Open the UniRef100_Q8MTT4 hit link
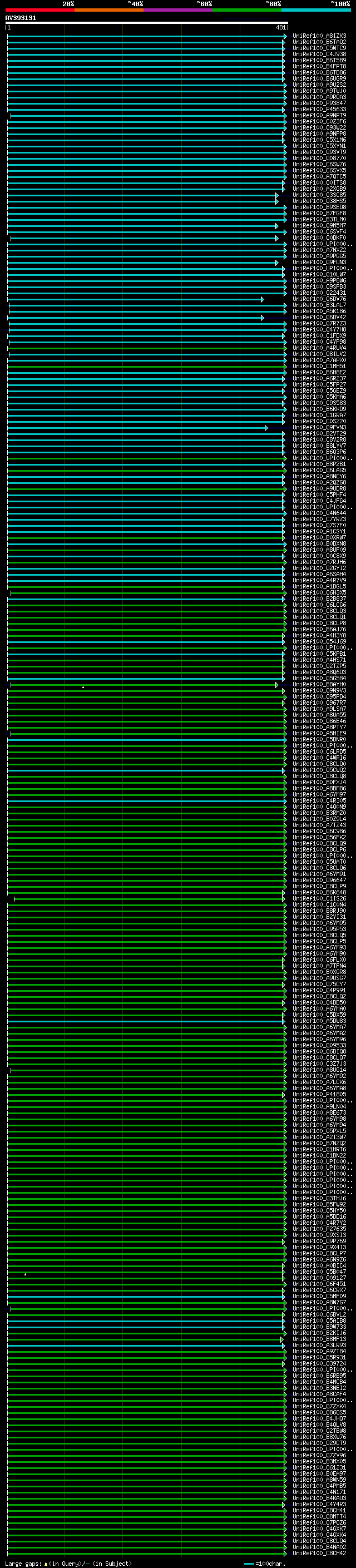 pyautogui.click(x=319, y=1516)
